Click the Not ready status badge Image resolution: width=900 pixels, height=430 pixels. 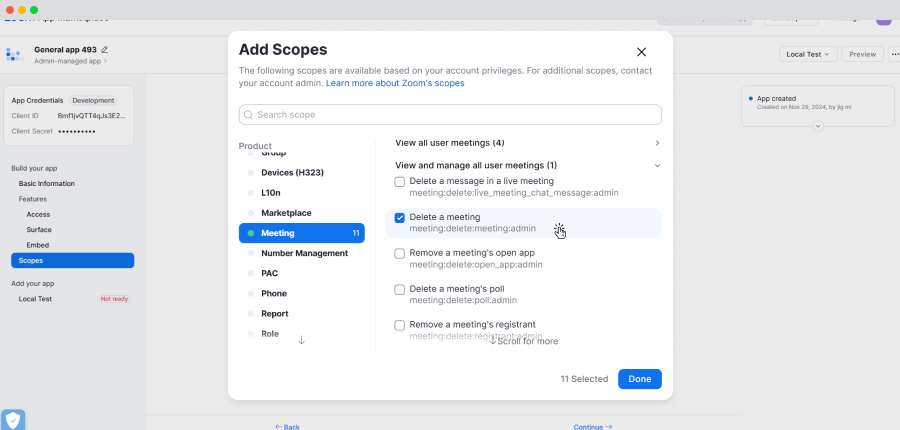(x=114, y=299)
